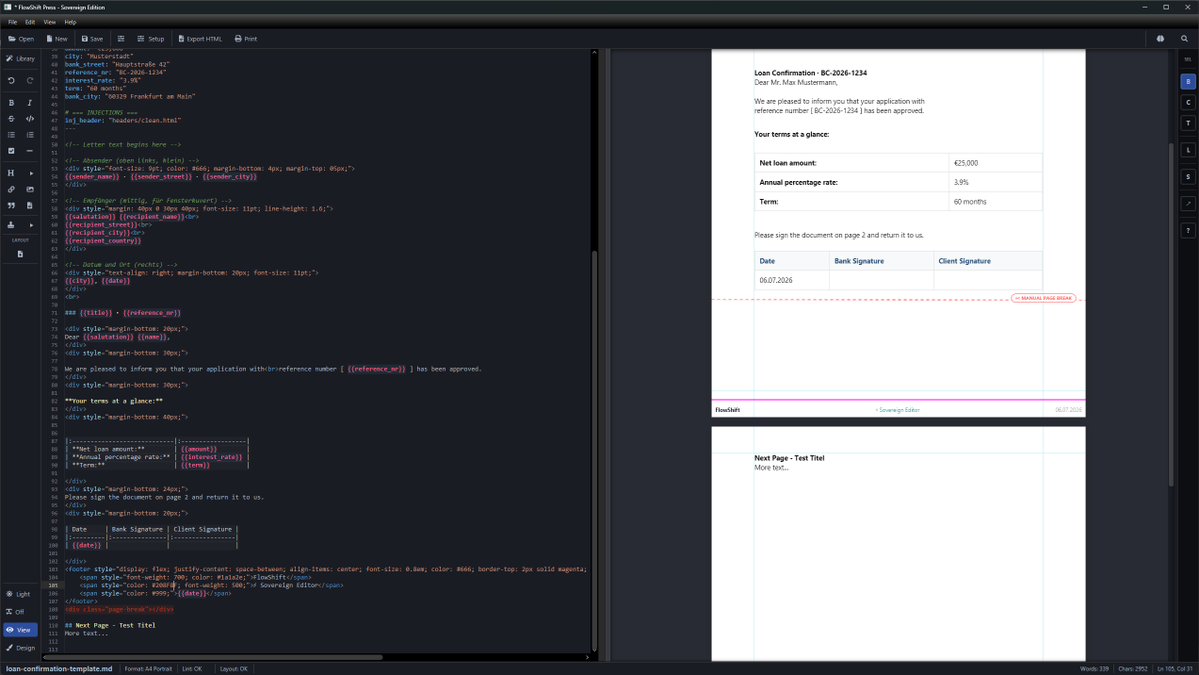
Task: Open search with the magnifier icon
Action: 1184,39
